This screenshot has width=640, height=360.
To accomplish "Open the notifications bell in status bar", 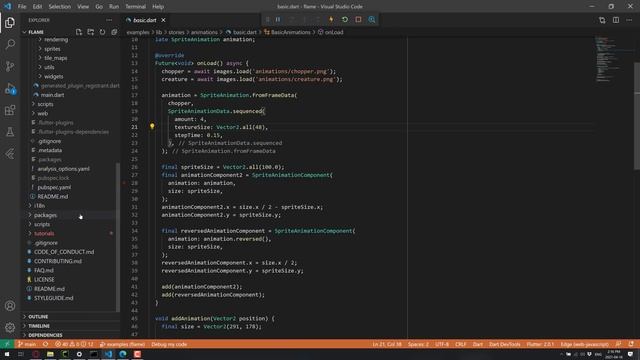I will coord(631,344).
